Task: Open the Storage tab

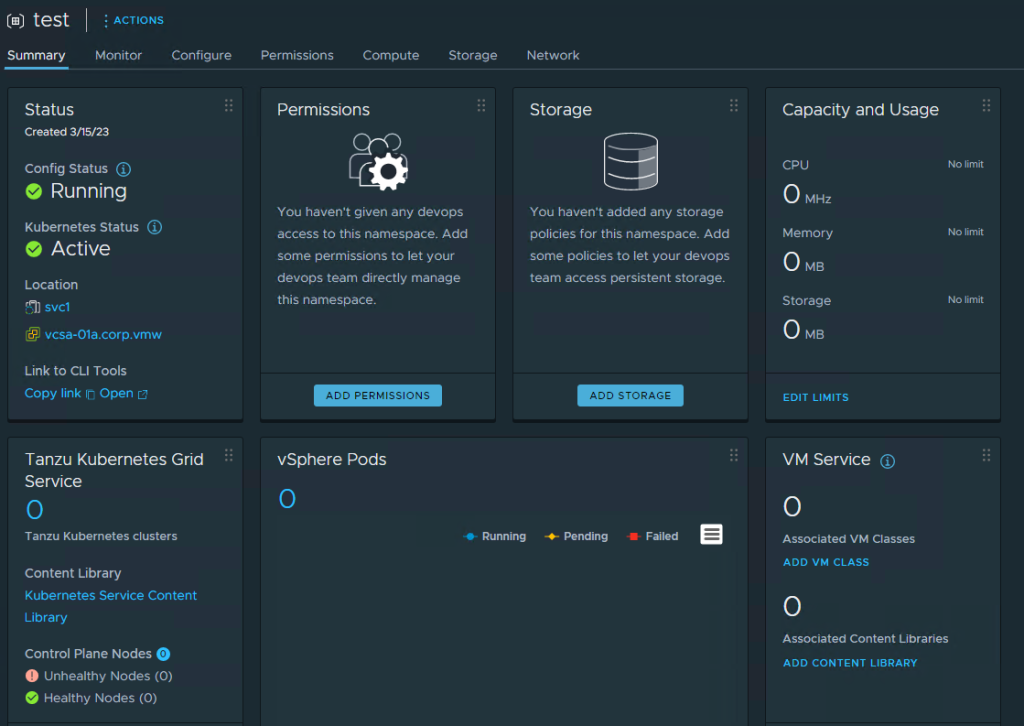Action: click(x=473, y=55)
